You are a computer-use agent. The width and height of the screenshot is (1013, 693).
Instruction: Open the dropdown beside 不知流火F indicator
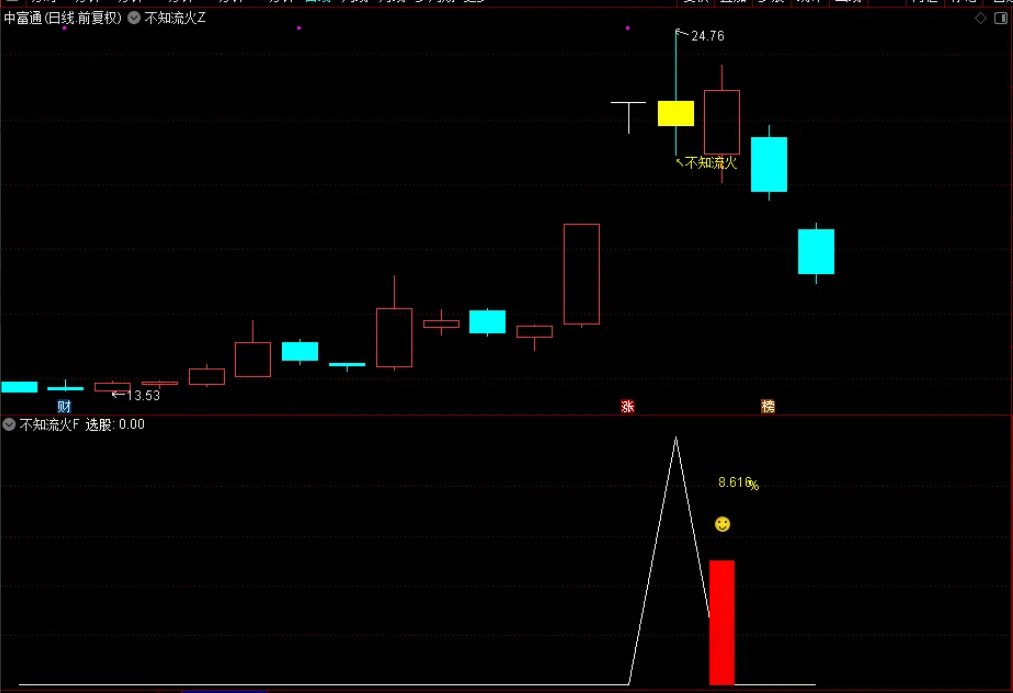click(x=9, y=424)
